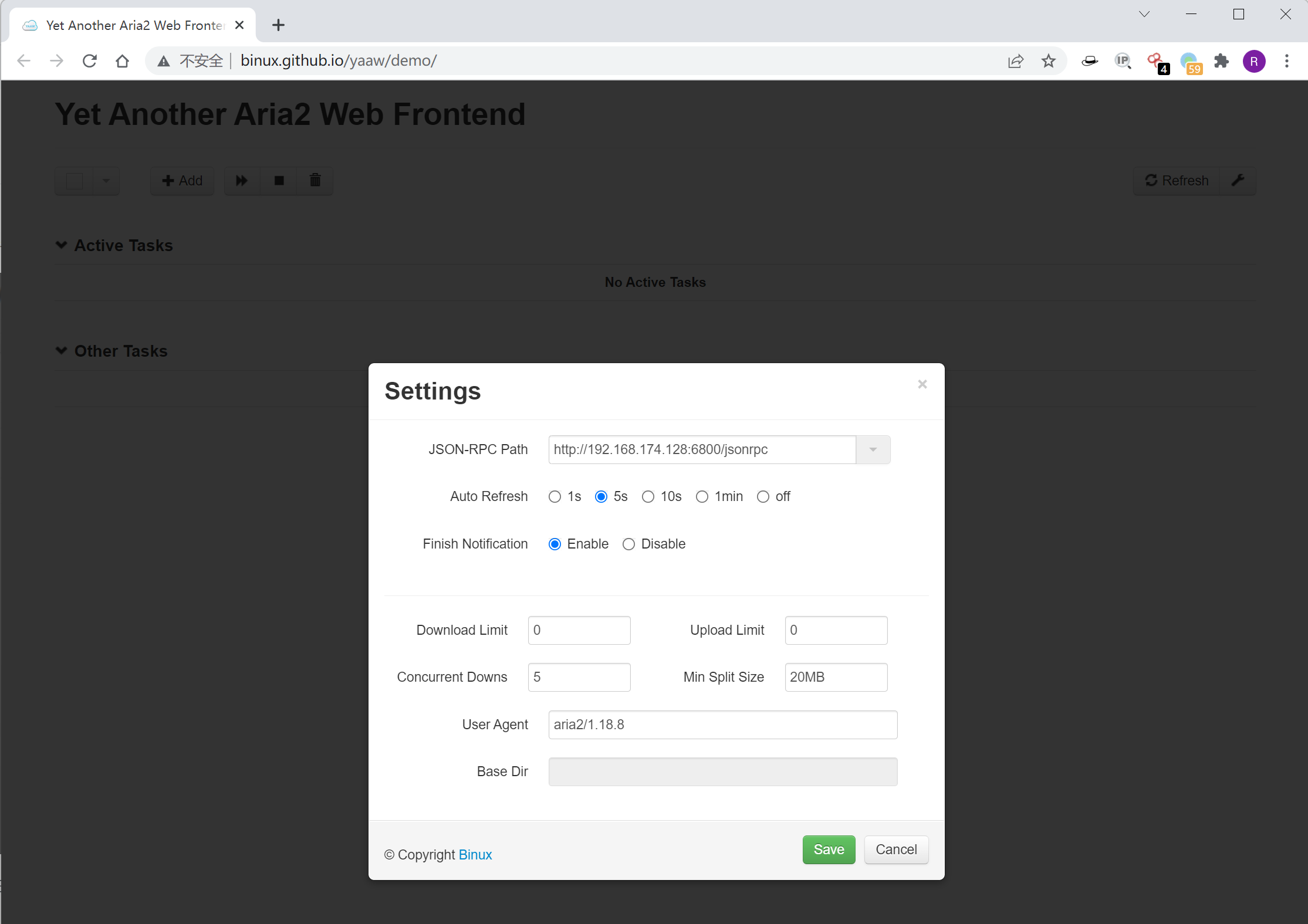Image resolution: width=1308 pixels, height=924 pixels.
Task: Save the settings
Action: tap(828, 849)
